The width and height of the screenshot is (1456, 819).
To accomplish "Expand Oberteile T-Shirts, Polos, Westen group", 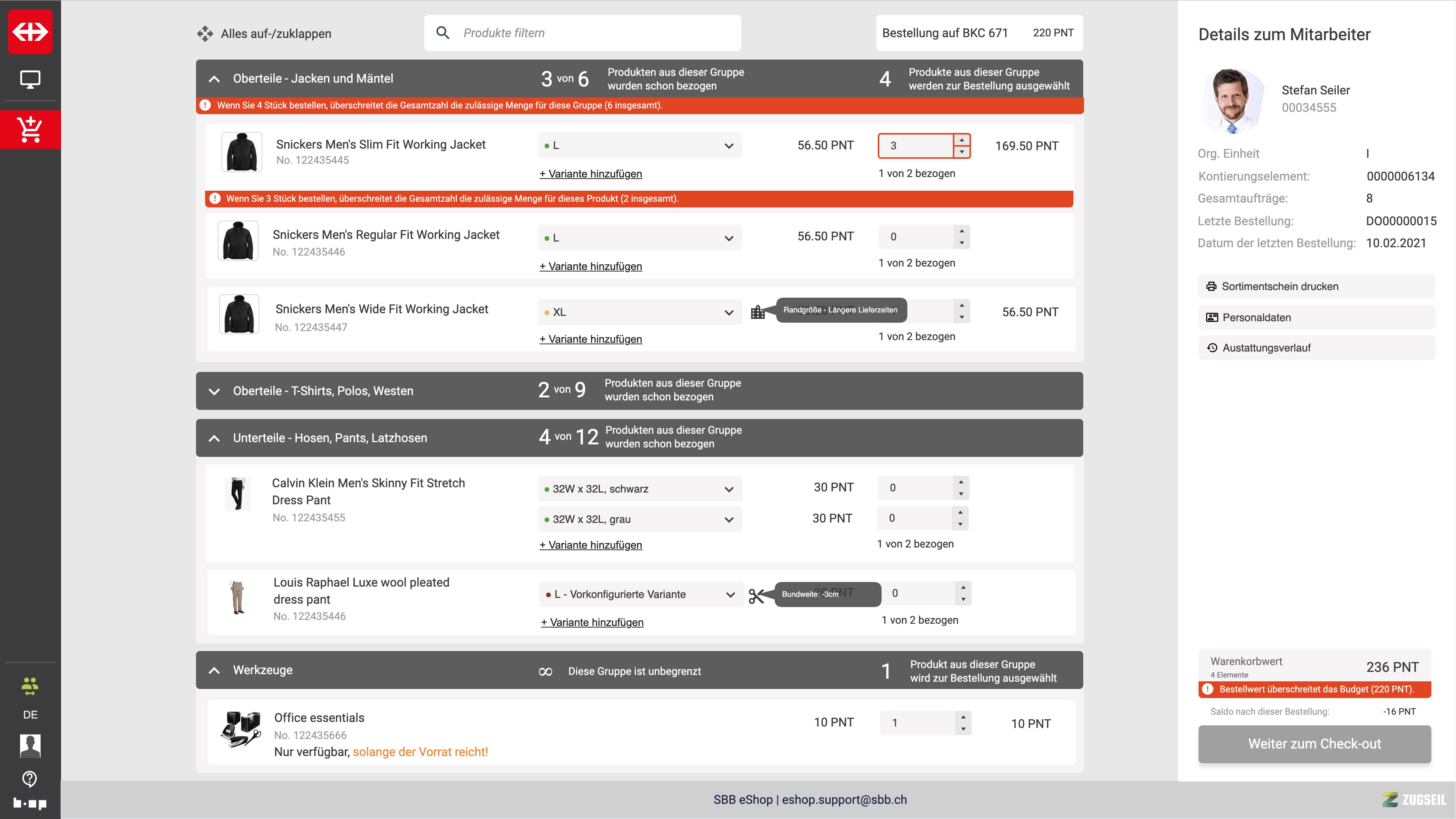I will point(214,391).
